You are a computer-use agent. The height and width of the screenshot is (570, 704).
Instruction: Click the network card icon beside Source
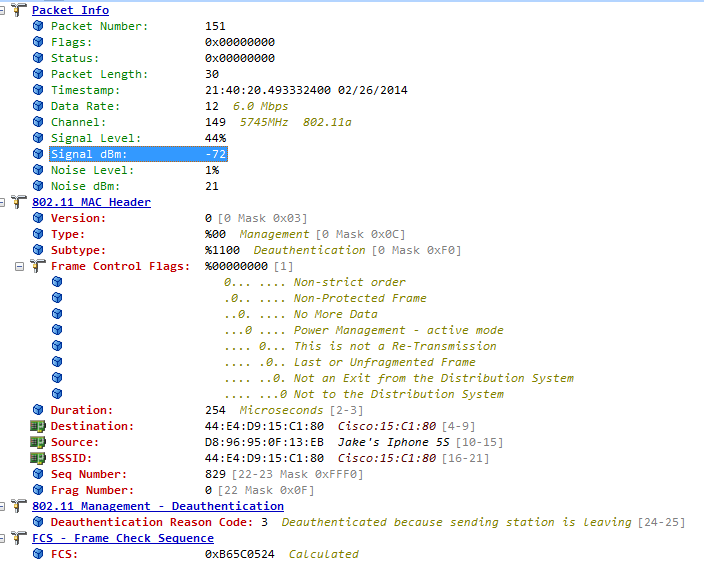38,442
